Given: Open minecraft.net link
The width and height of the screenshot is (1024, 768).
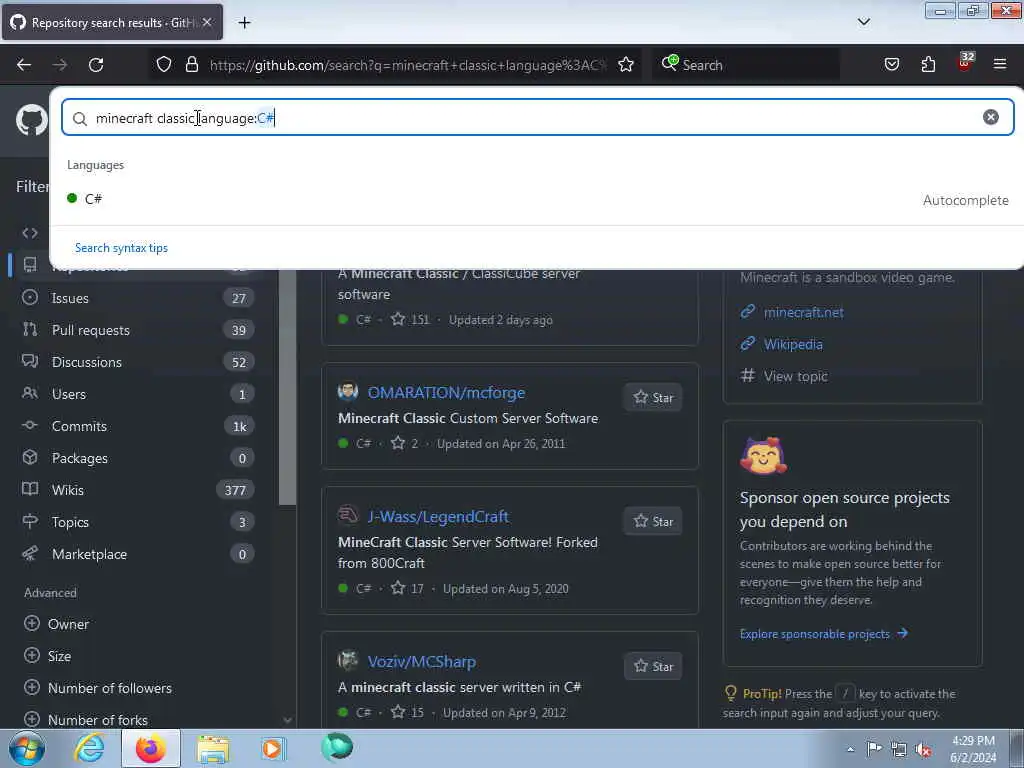Looking at the screenshot, I should pos(803,312).
